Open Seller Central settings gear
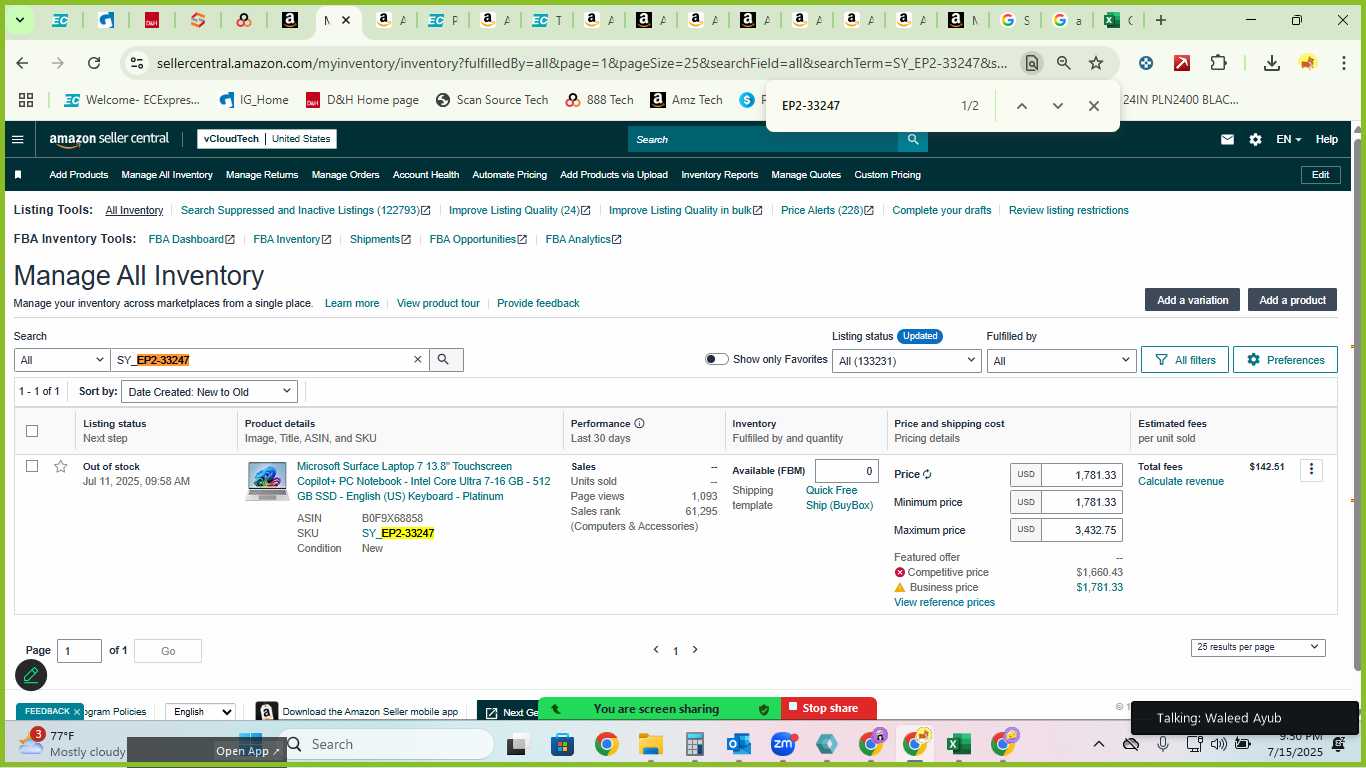The image size is (1366, 768). [x=1255, y=139]
